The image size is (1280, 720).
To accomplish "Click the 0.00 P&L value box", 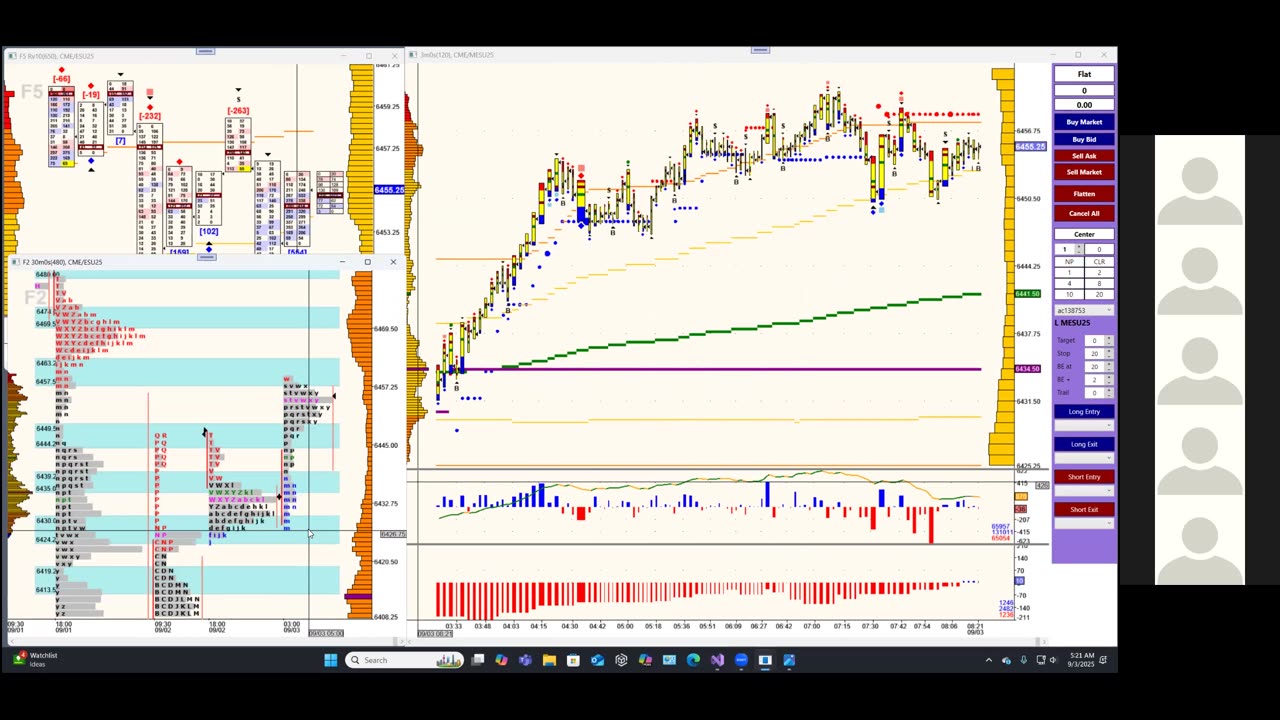I will (x=1084, y=105).
